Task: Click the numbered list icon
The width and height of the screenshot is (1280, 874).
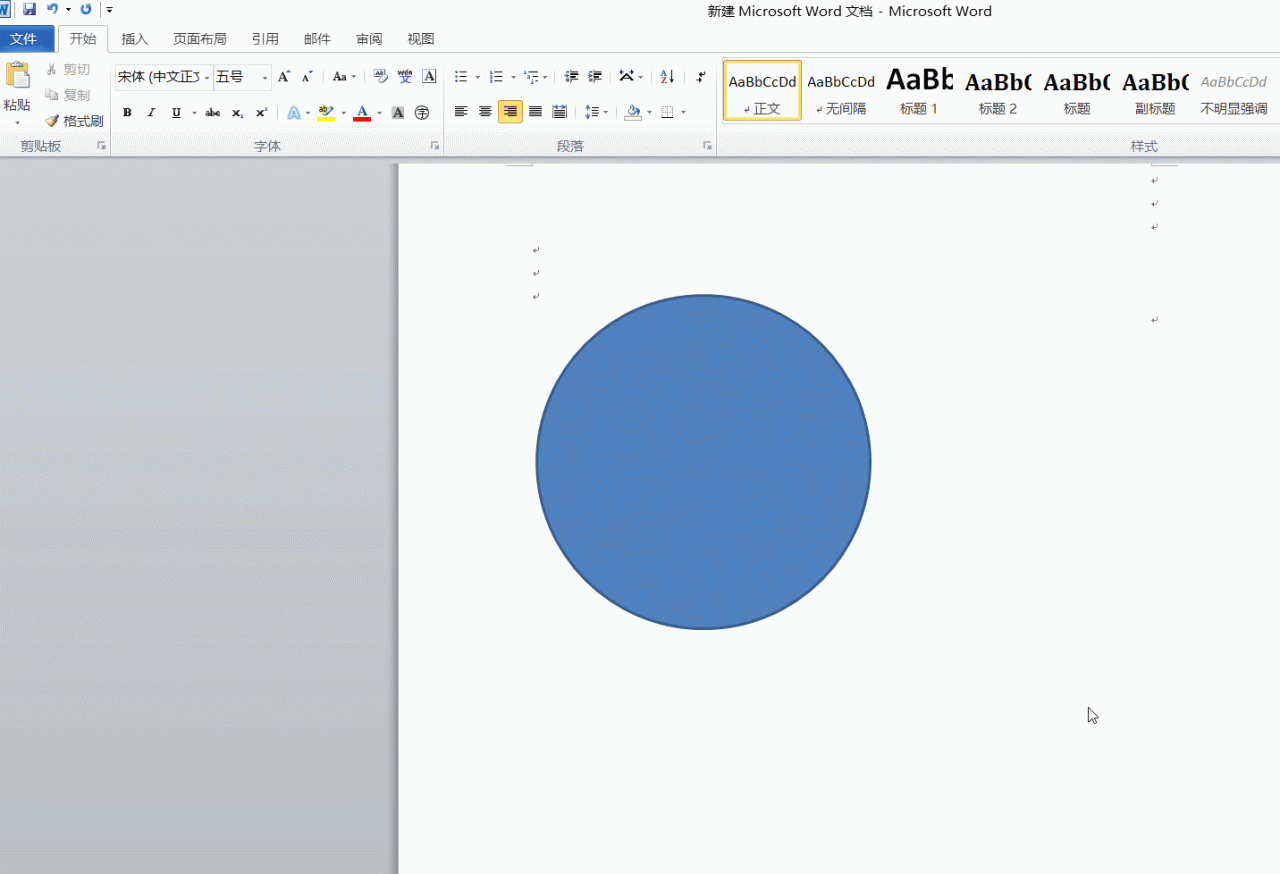Action: [496, 77]
